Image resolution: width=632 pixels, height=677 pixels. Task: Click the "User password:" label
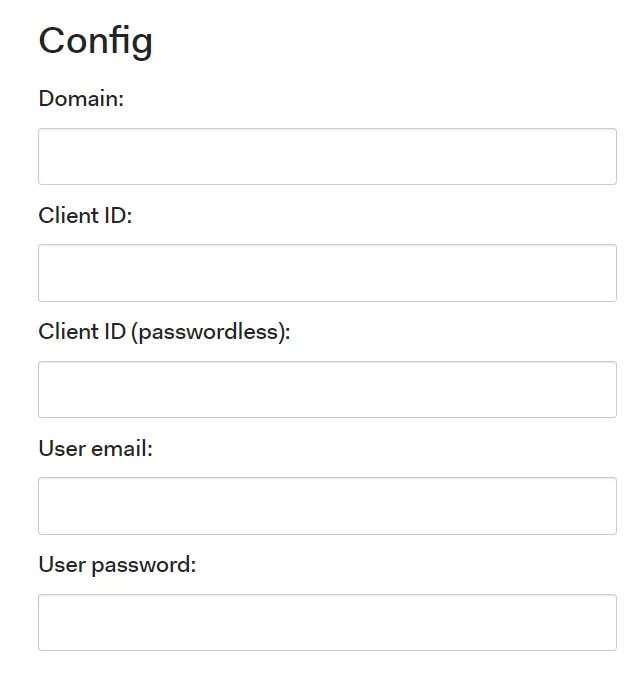coord(117,565)
